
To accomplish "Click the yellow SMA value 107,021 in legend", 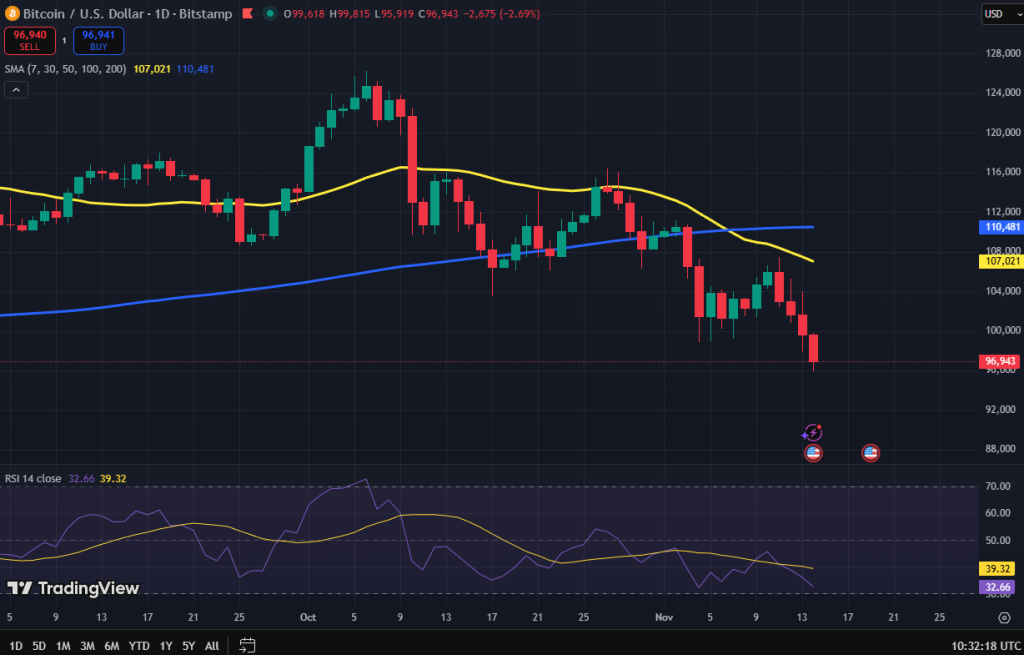I will (x=152, y=69).
